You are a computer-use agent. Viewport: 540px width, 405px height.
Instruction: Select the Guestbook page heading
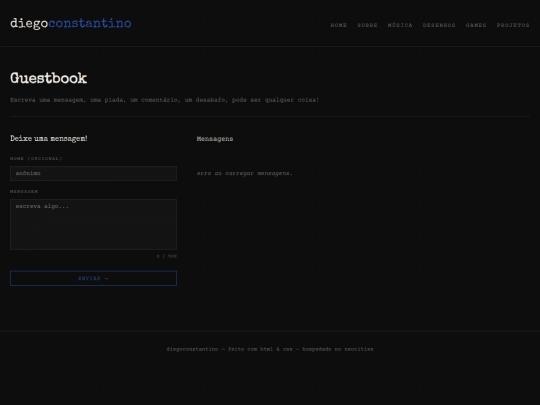click(49, 79)
